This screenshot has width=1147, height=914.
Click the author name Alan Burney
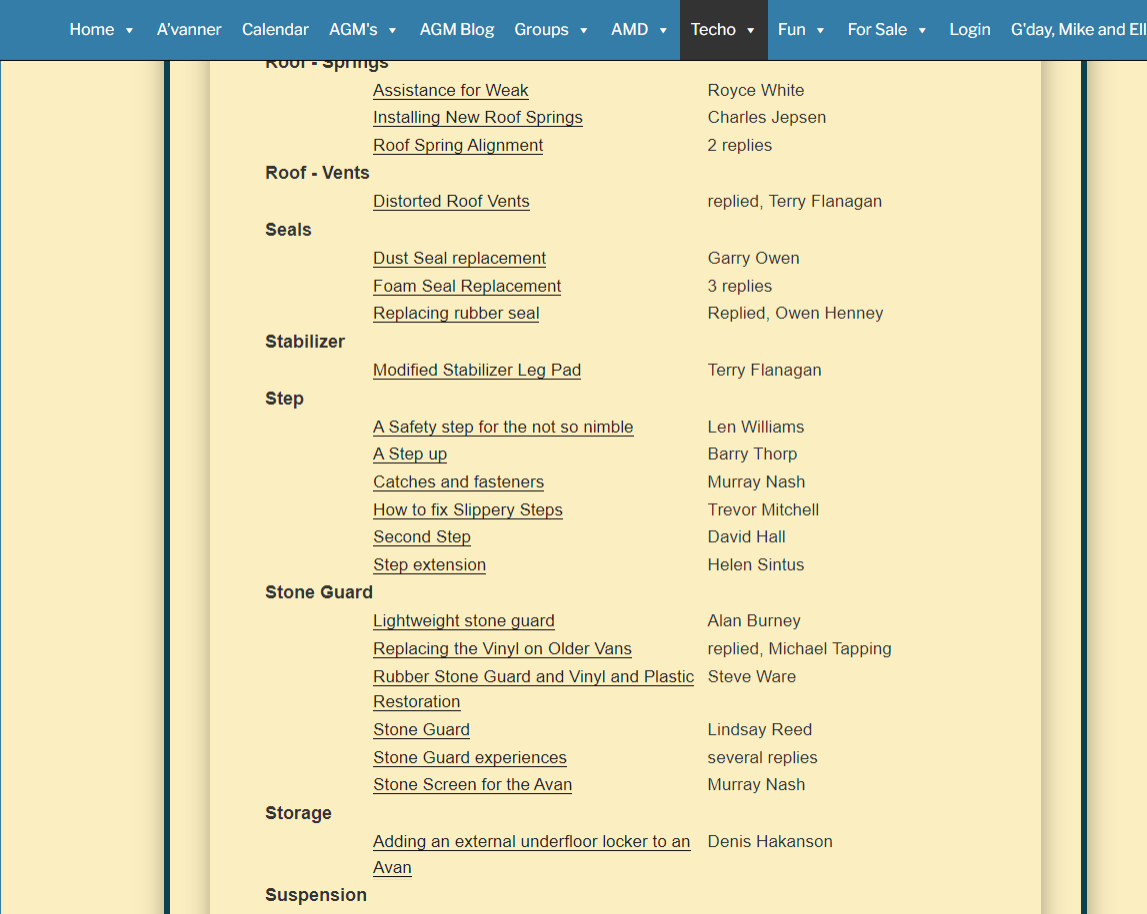pos(753,621)
